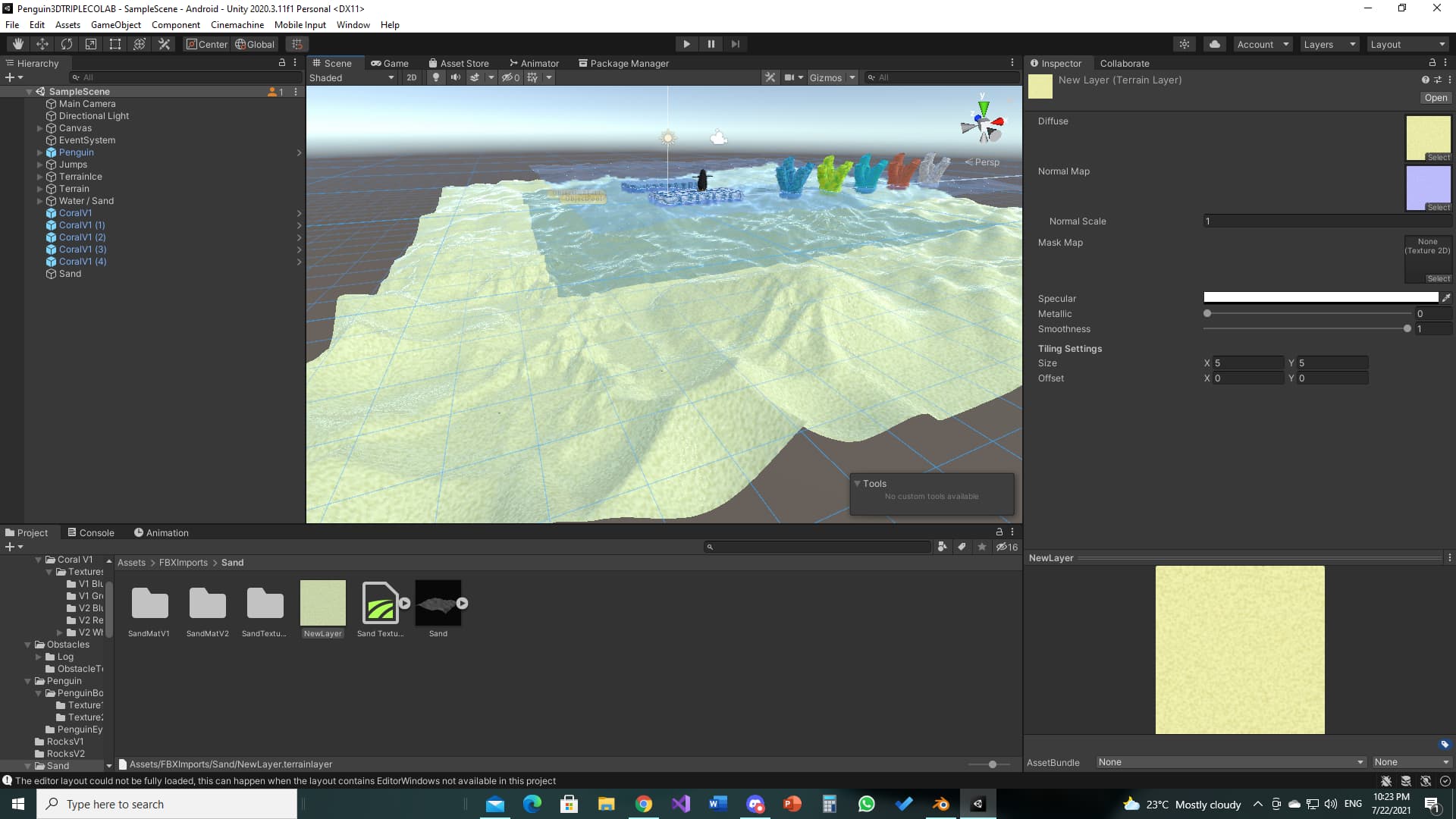Toggle scene lighting in Scene view
Screen dimensions: 1456x819
pyautogui.click(x=436, y=77)
